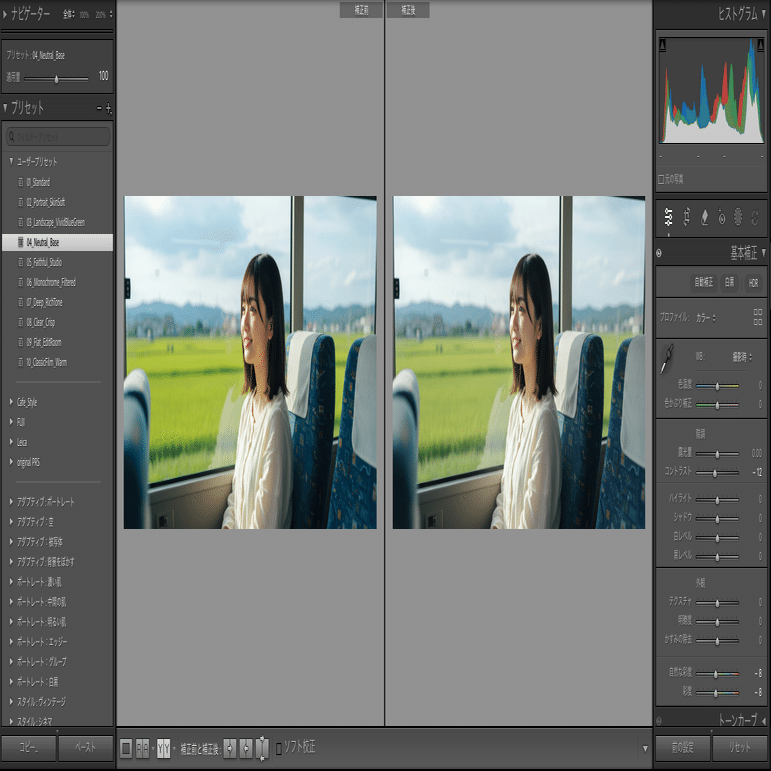
Task: Expand the Cafe_Style preset group
Action: point(11,402)
